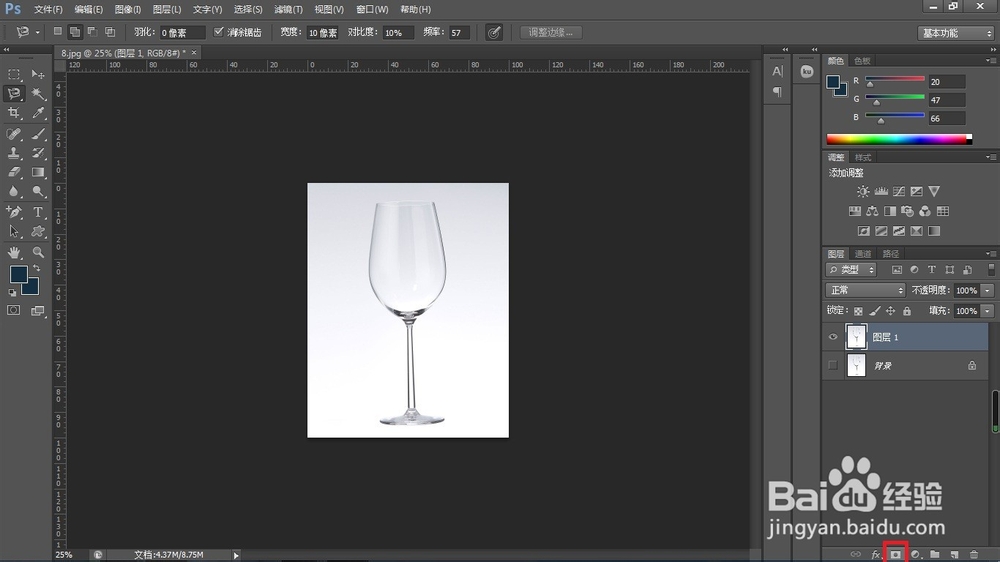Image resolution: width=1000 pixels, height=562 pixels.
Task: Click the add layer mask icon
Action: [895, 554]
